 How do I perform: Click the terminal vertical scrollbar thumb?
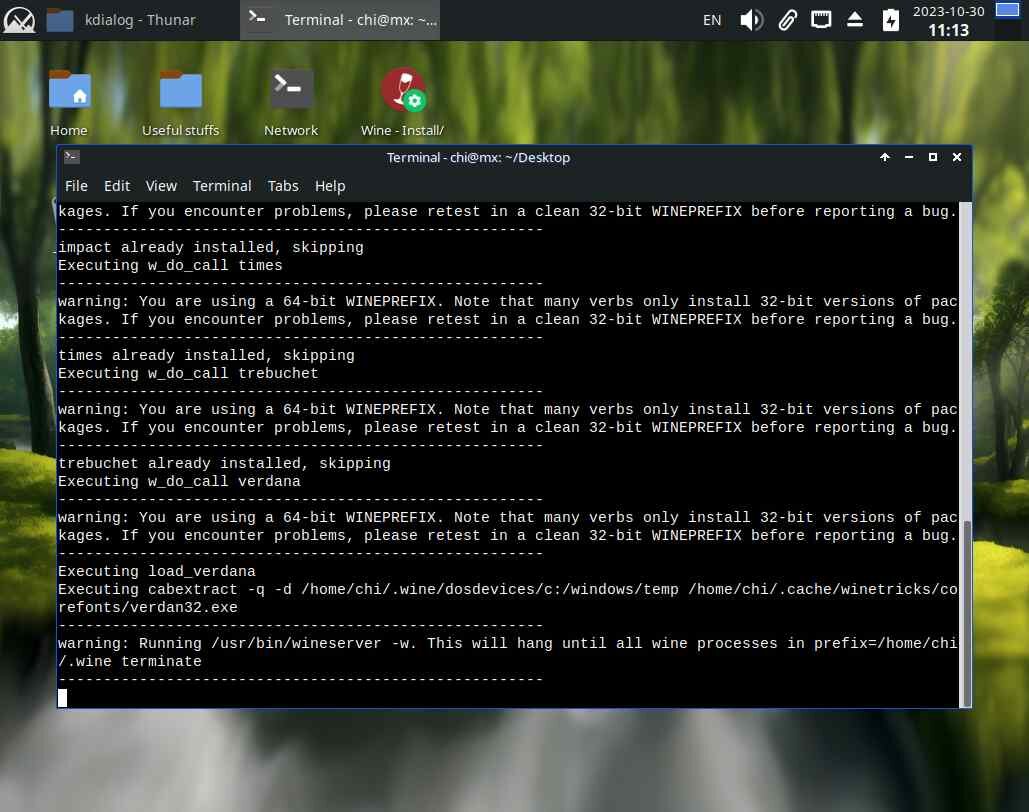966,612
